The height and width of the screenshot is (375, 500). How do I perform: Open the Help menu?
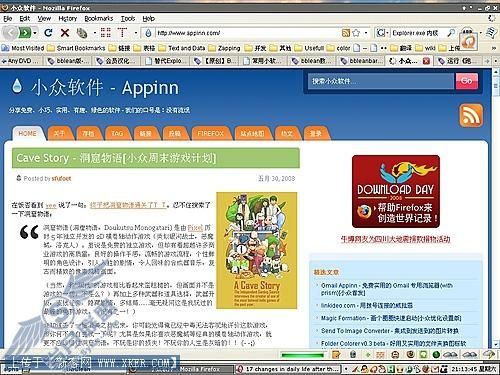point(149,19)
